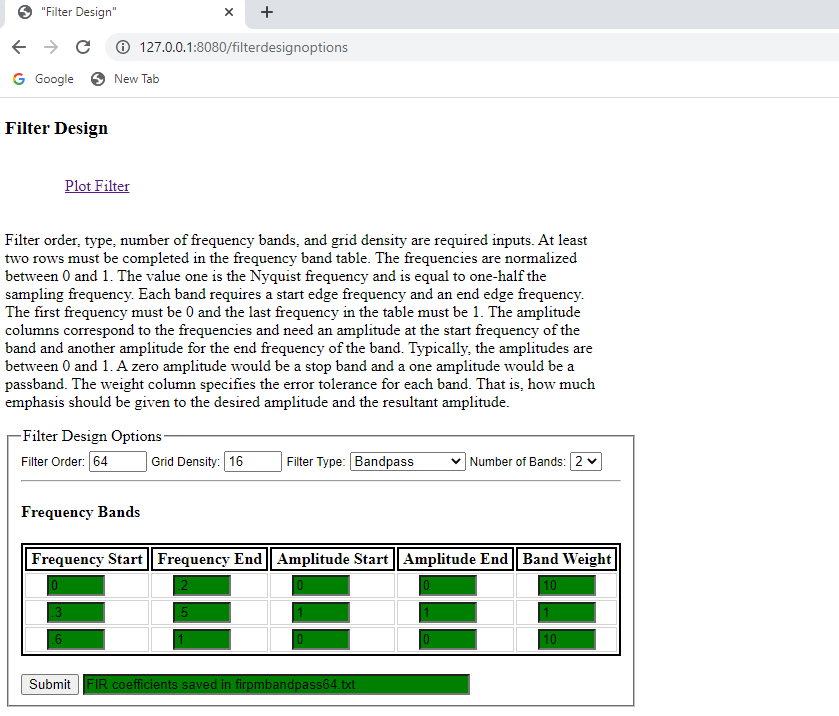Select the Grid Density input field
Image resolution: width=839 pixels, height=716 pixels.
click(252, 461)
